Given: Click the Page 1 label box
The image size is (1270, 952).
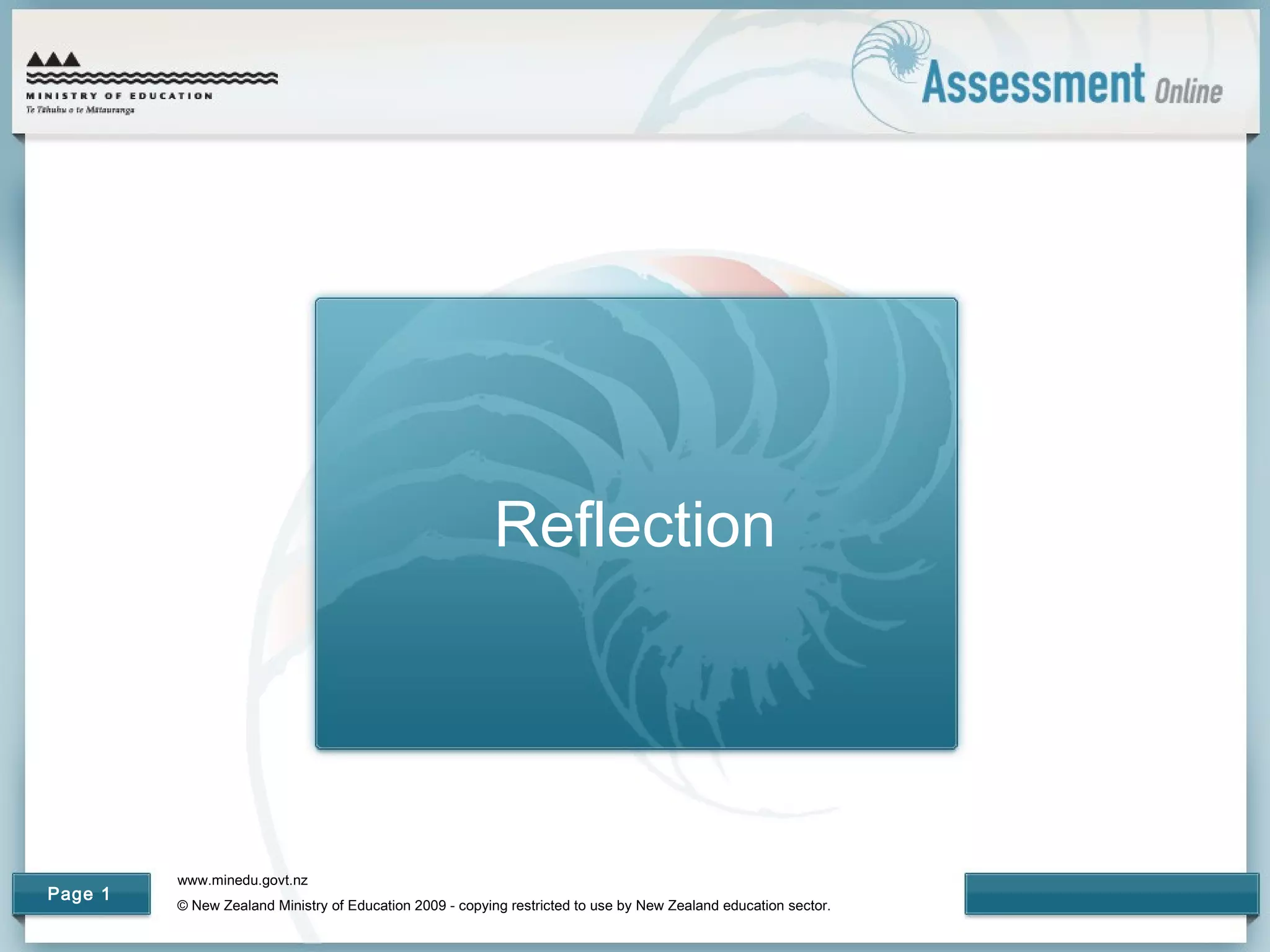Looking at the screenshot, I should pos(81,893).
